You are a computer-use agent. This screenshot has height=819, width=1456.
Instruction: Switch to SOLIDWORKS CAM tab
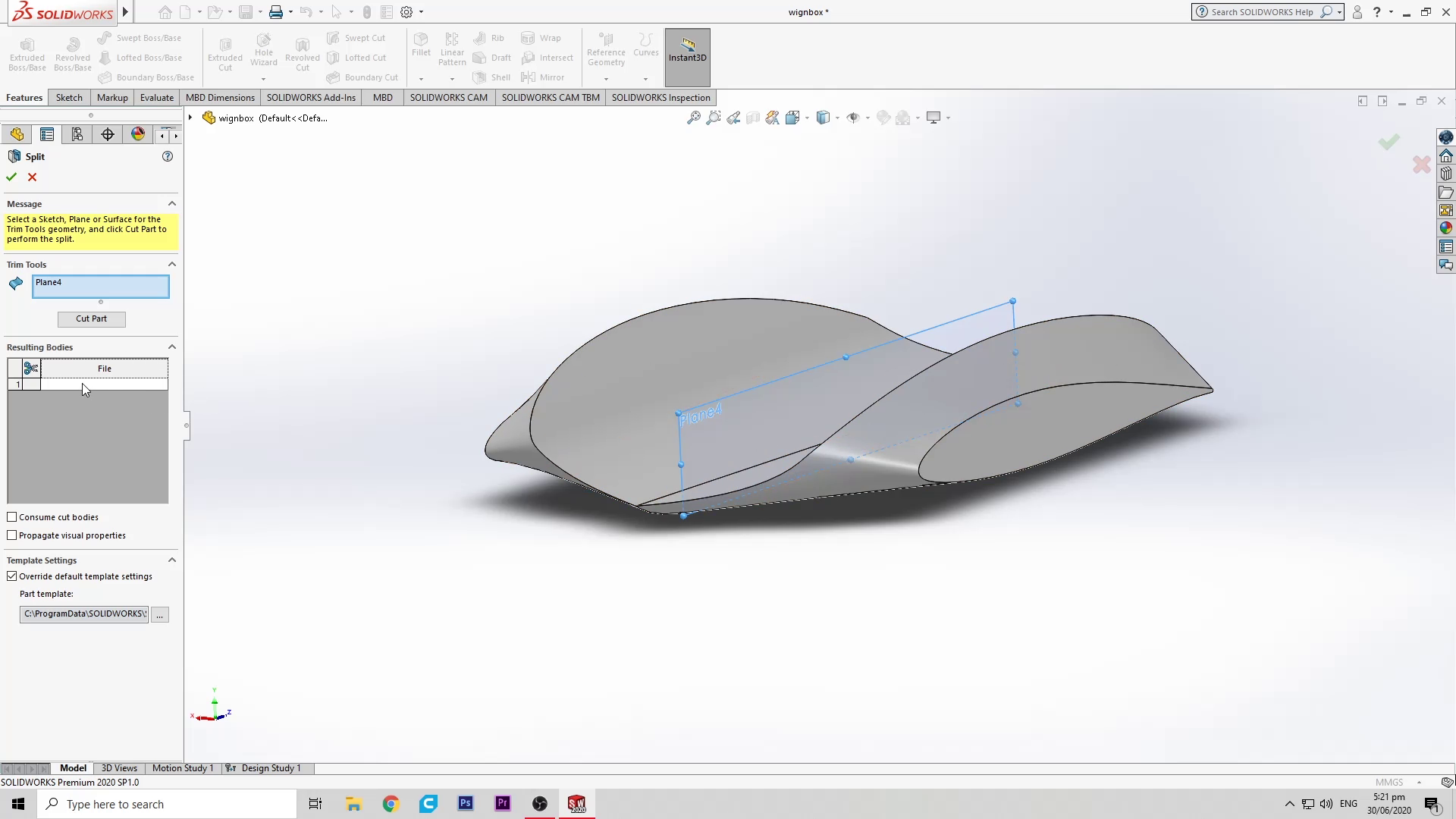coord(449,97)
